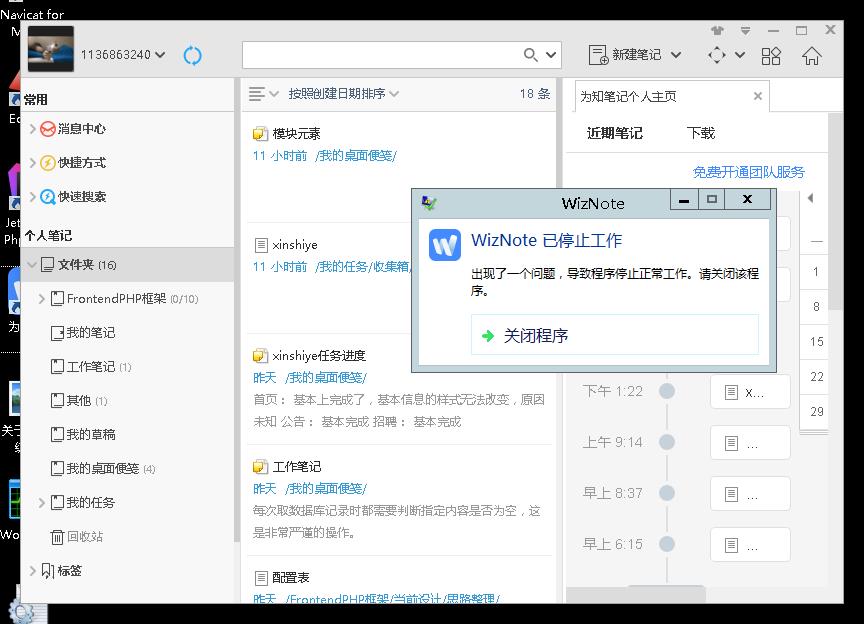Click the skin shirt icon in title bar
864x624 pixels.
point(717,30)
